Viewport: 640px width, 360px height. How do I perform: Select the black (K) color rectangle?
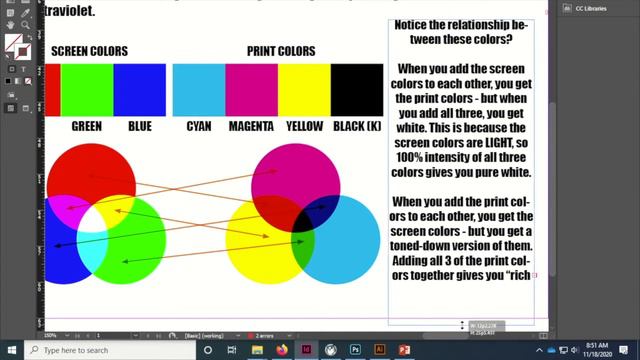coord(357,90)
